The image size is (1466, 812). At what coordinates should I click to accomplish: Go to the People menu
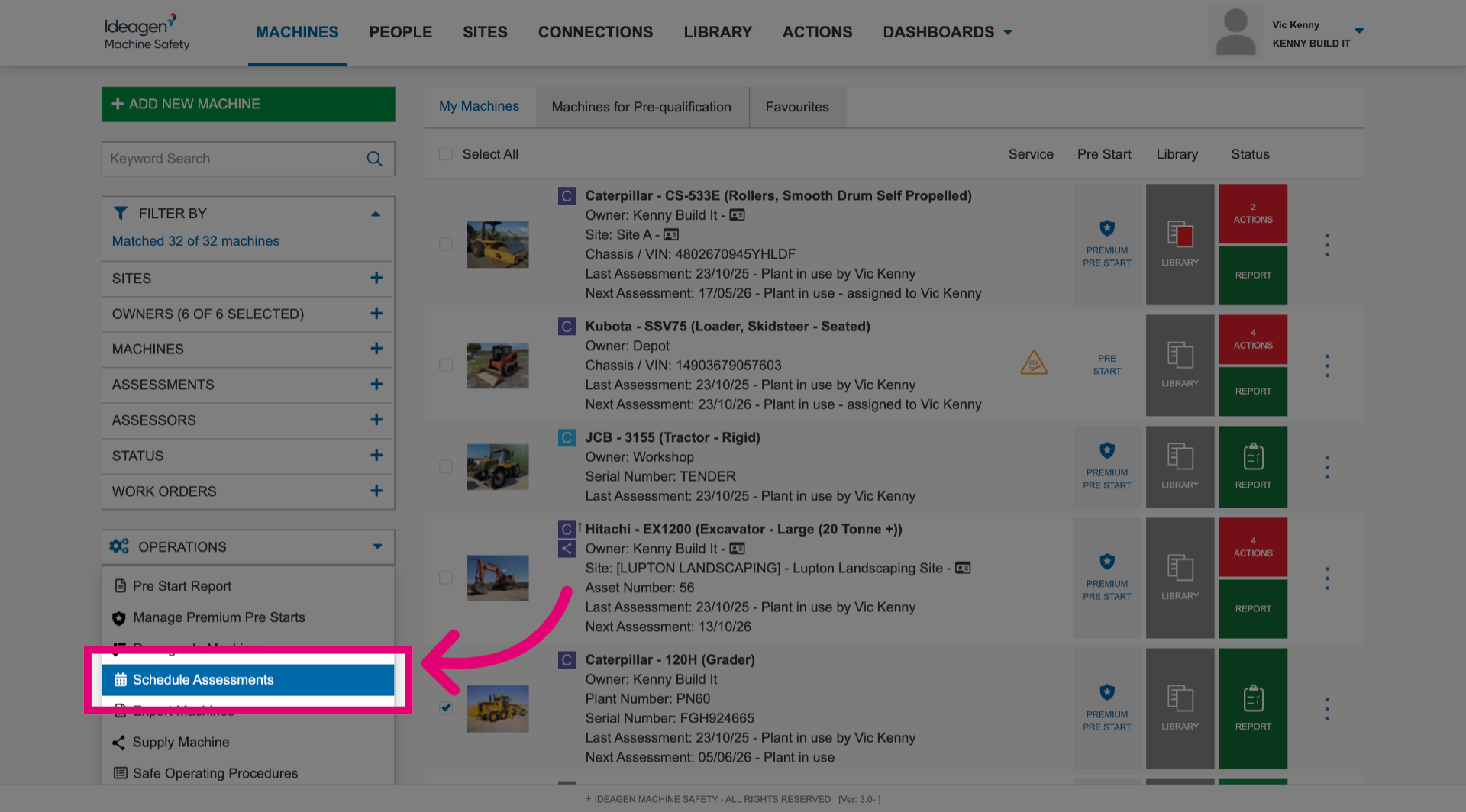click(401, 32)
